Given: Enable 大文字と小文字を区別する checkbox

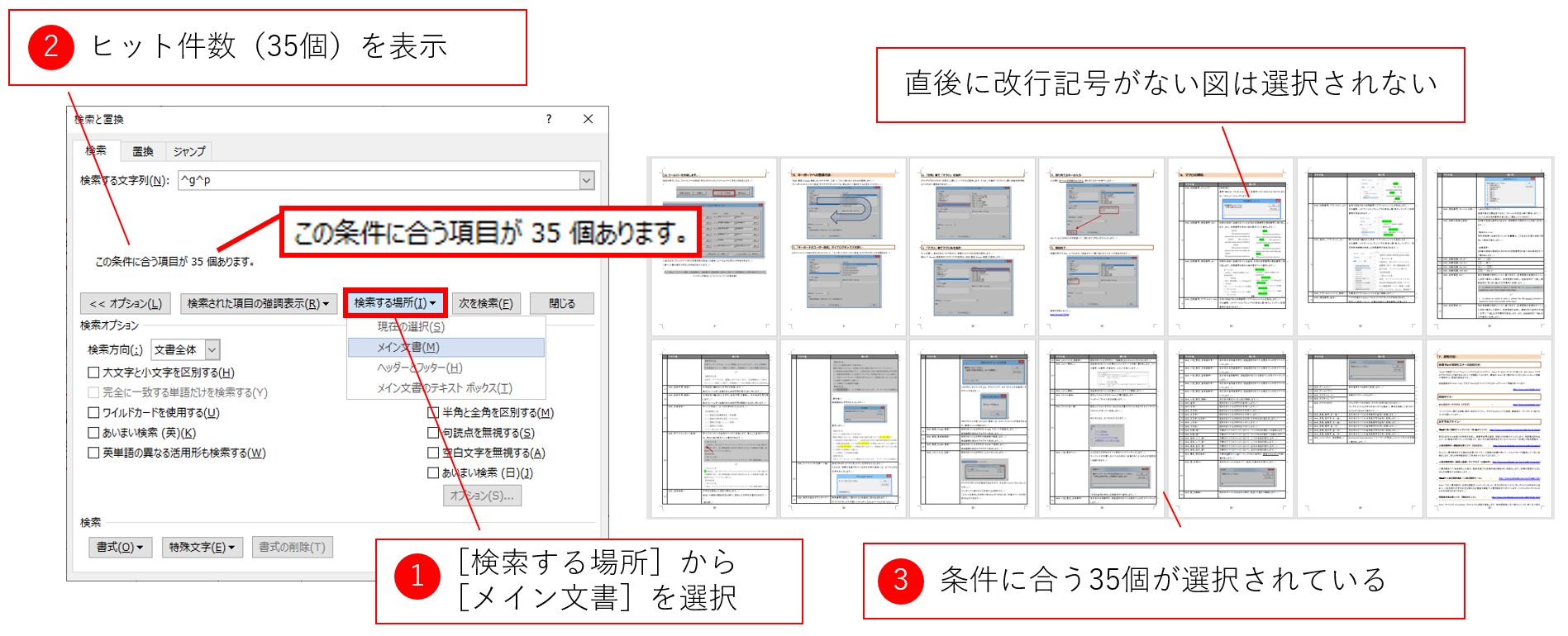Looking at the screenshot, I should [94, 373].
